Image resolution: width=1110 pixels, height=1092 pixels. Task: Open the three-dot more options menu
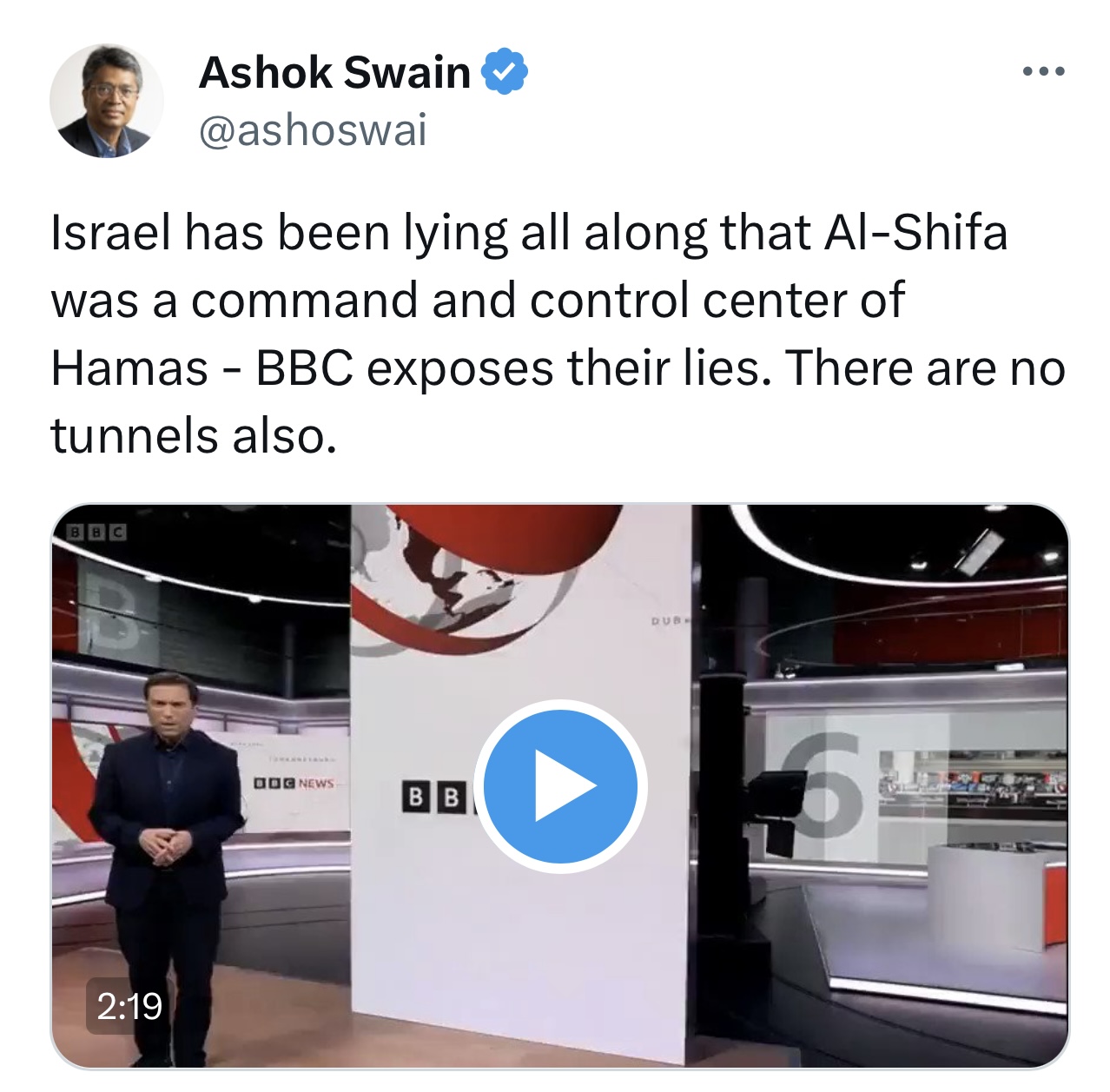[x=1043, y=72]
